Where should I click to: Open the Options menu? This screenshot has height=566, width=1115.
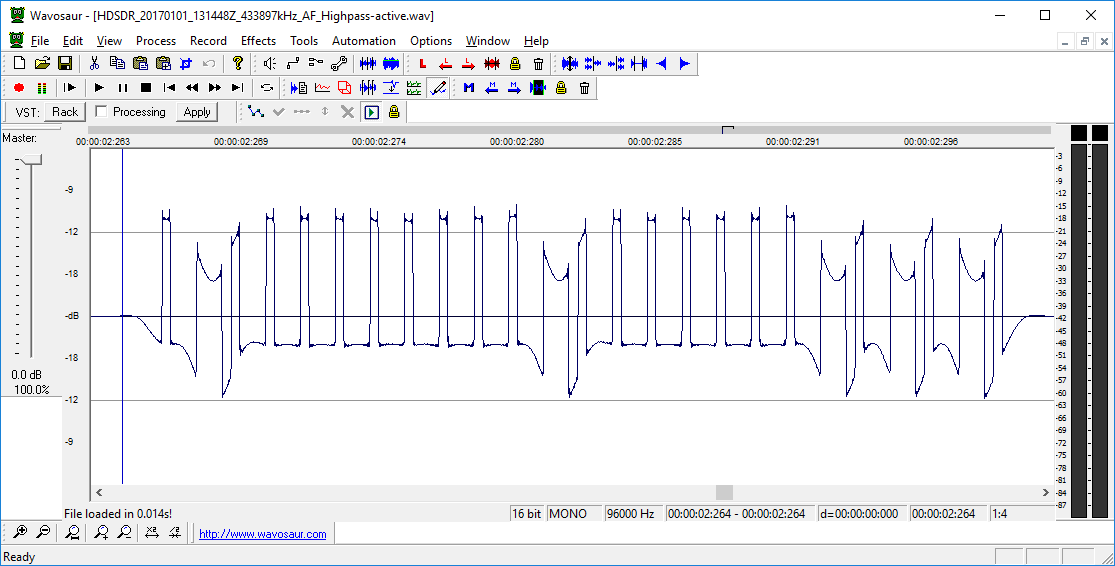(431, 41)
